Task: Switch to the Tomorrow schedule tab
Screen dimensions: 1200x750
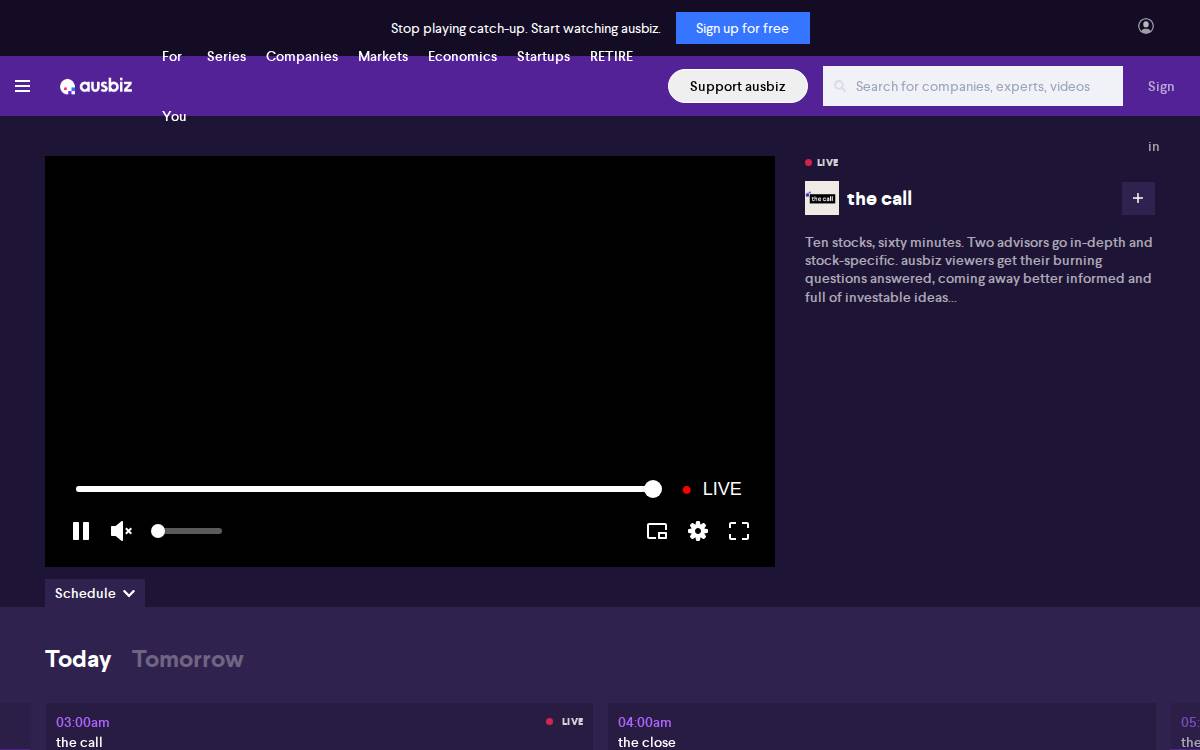Action: (188, 659)
